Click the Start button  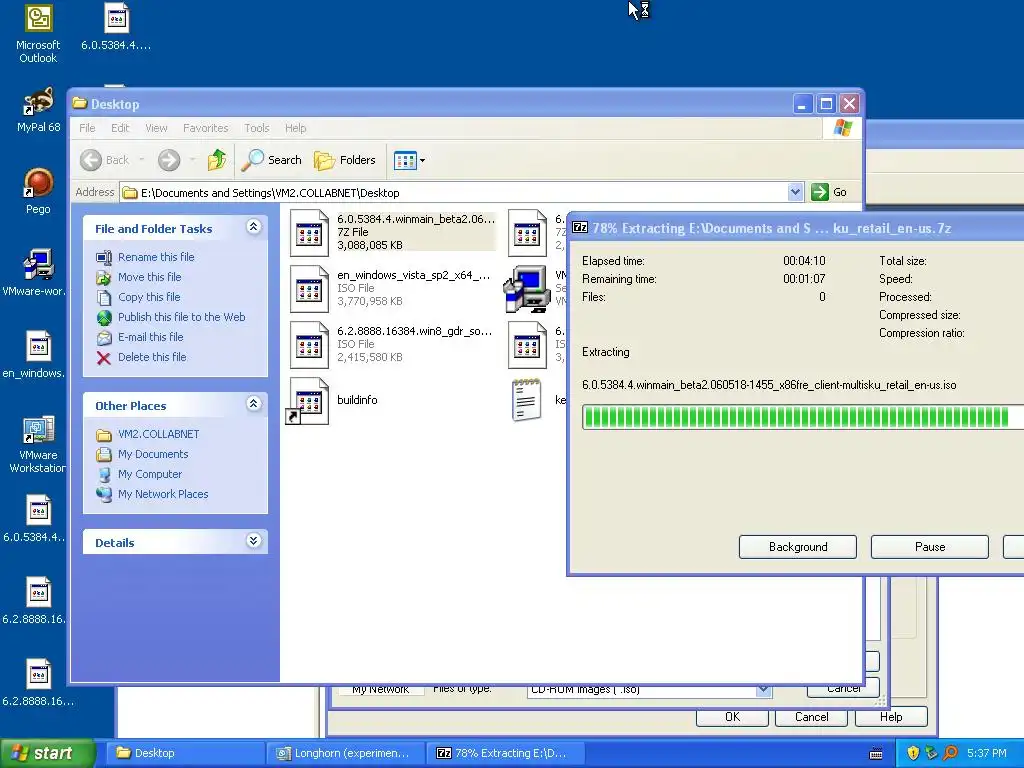[x=47, y=753]
